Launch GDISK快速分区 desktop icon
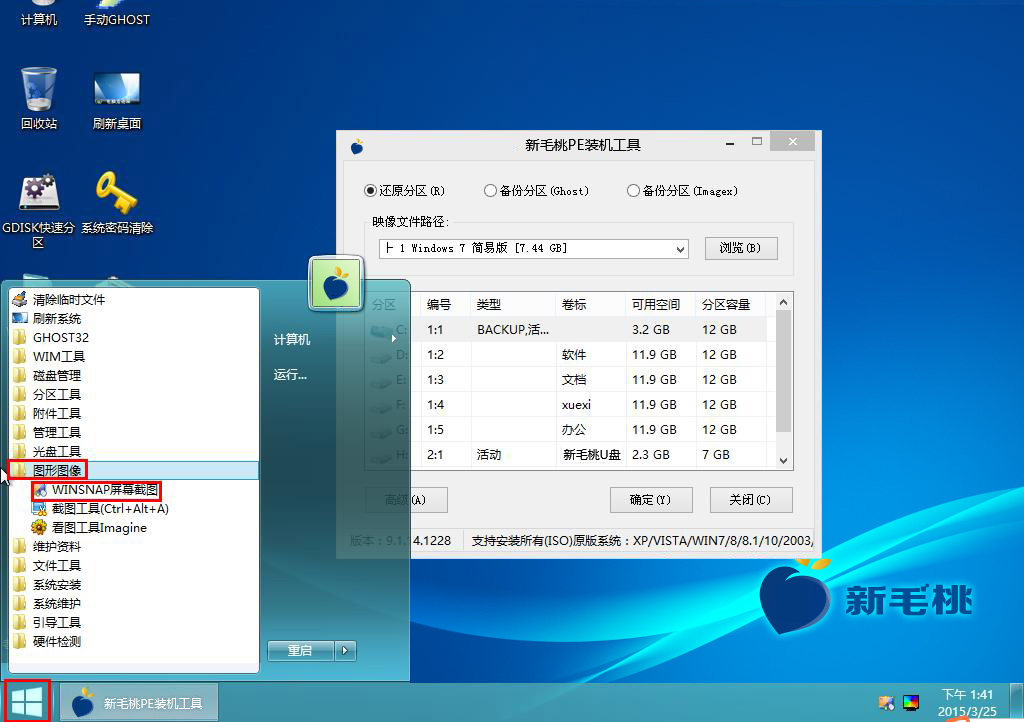The height and width of the screenshot is (722, 1024). point(39,209)
